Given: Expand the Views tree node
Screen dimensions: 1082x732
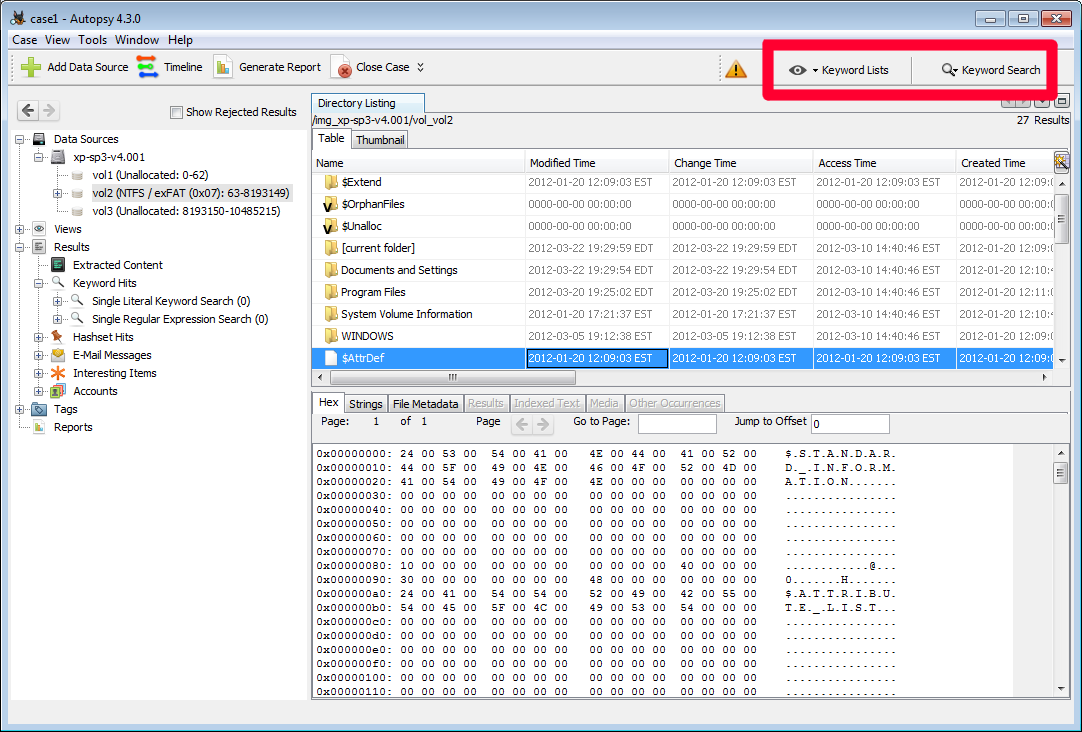Looking at the screenshot, I should [22, 228].
